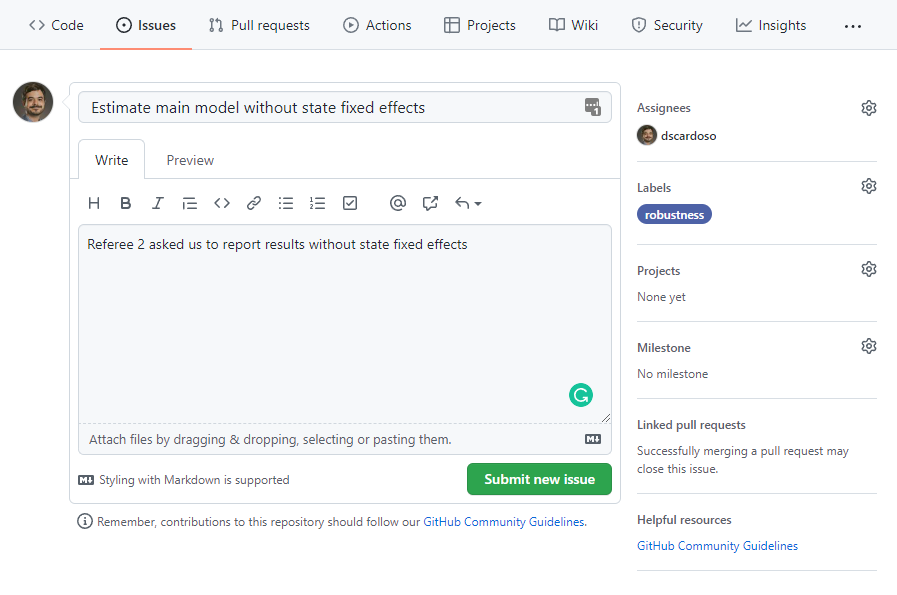Viewport: 897px width, 595px height.
Task: Add a task list checkbox
Action: click(350, 203)
